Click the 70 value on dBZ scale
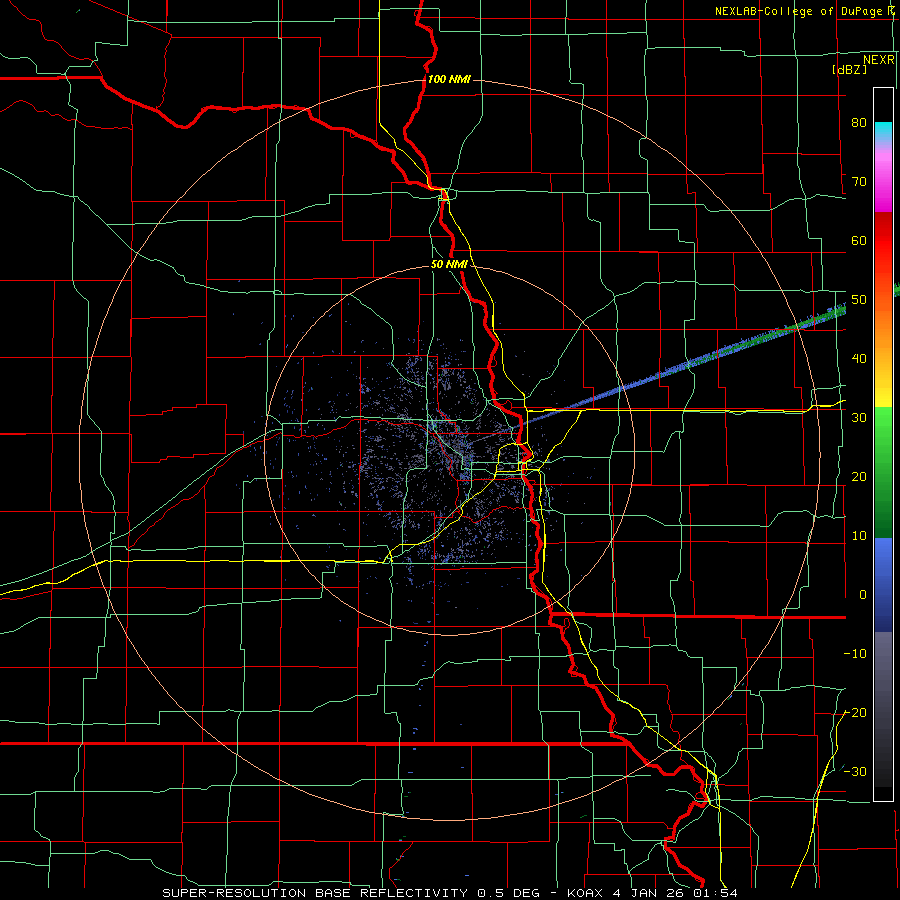This screenshot has width=900, height=900. [859, 182]
